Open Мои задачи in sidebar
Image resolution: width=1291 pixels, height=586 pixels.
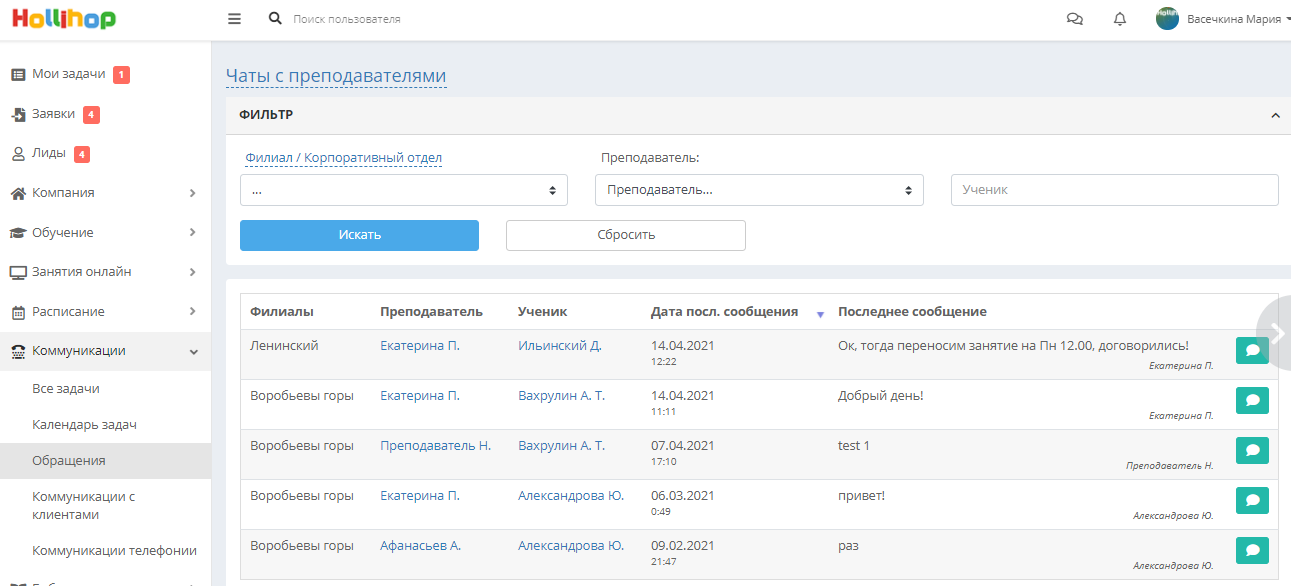(70, 74)
